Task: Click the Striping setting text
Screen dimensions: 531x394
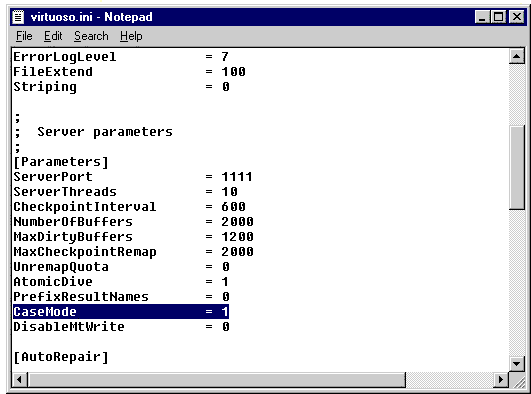Action: click(x=45, y=87)
